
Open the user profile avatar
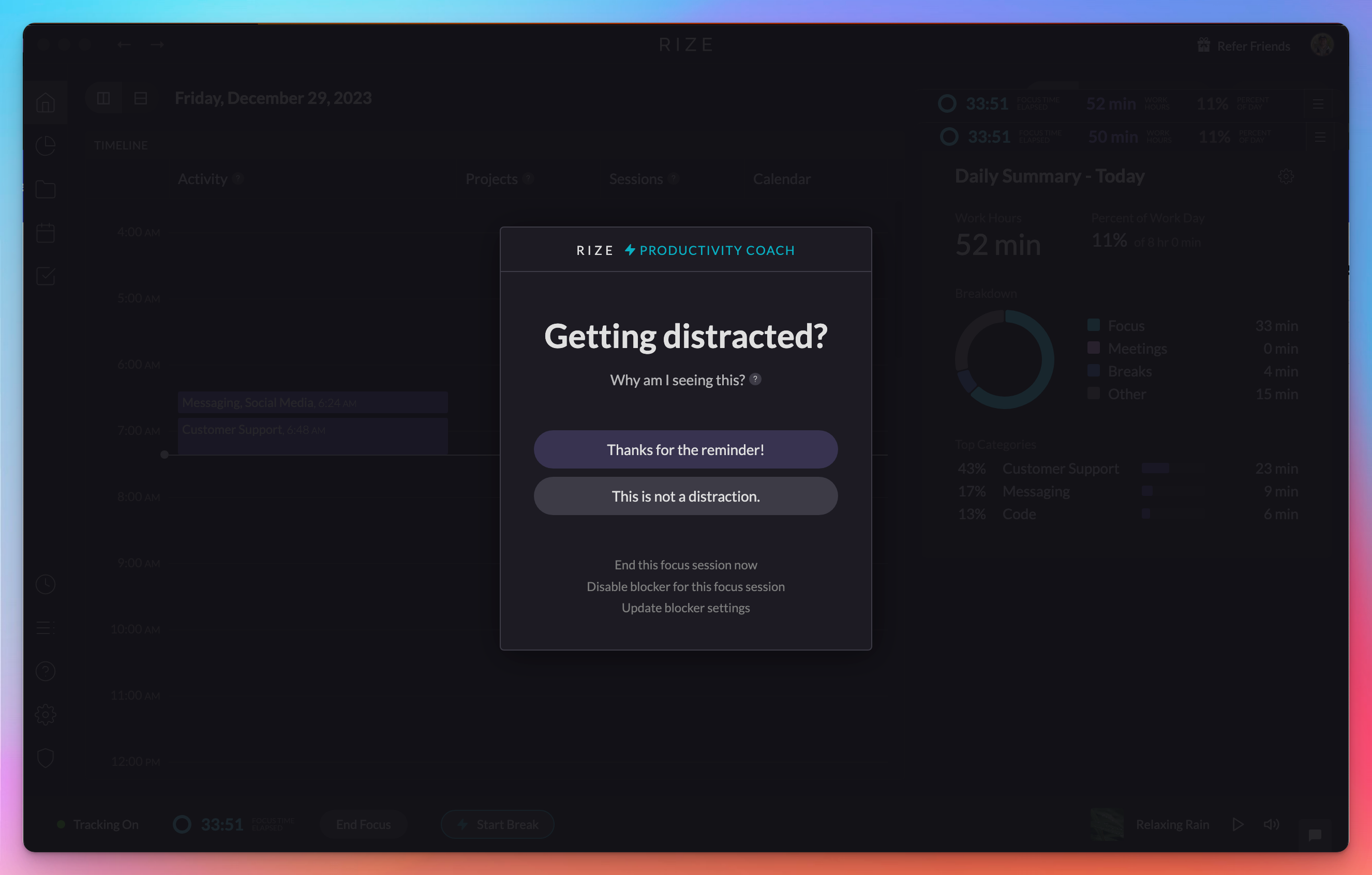tap(1321, 44)
